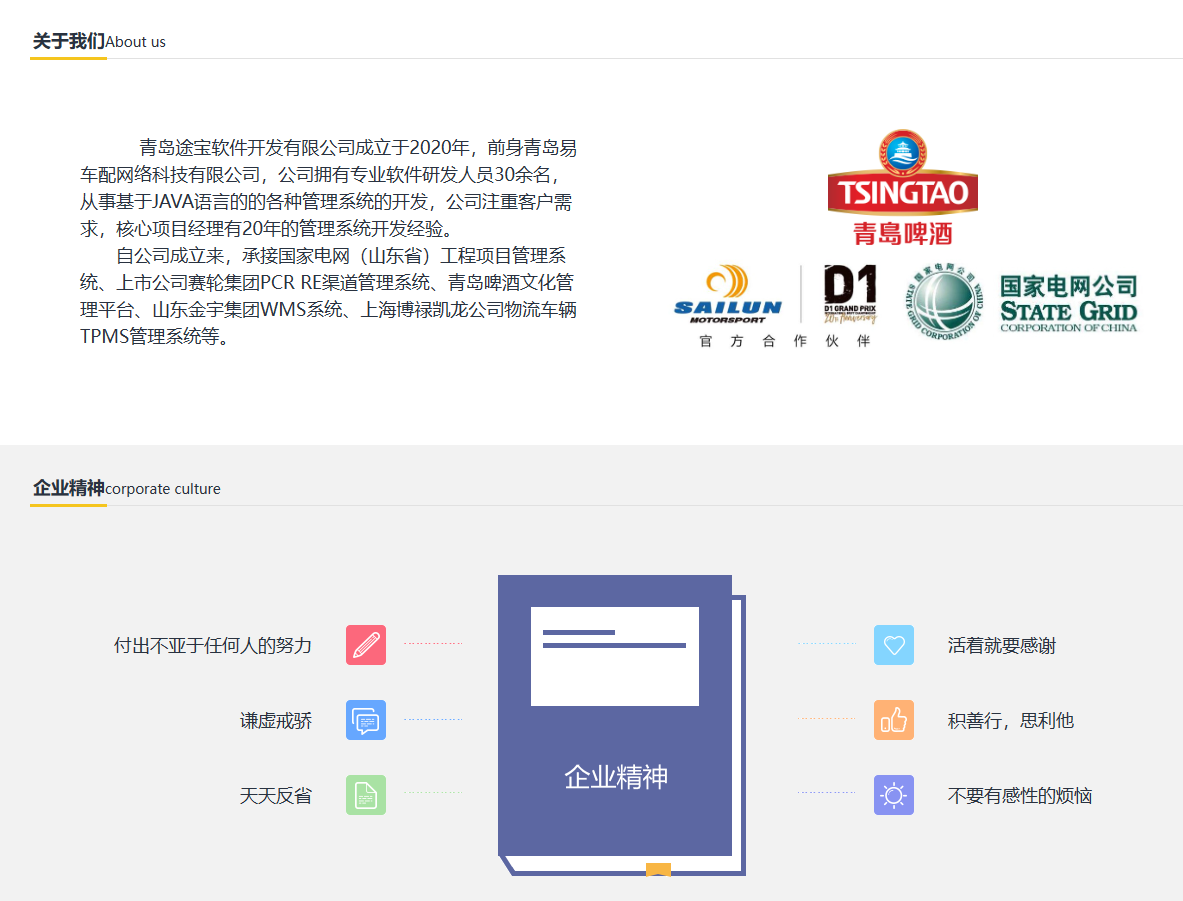The image size is (1183, 901).
Task: Click the text 谦虚戒骄
Action: [x=276, y=721]
